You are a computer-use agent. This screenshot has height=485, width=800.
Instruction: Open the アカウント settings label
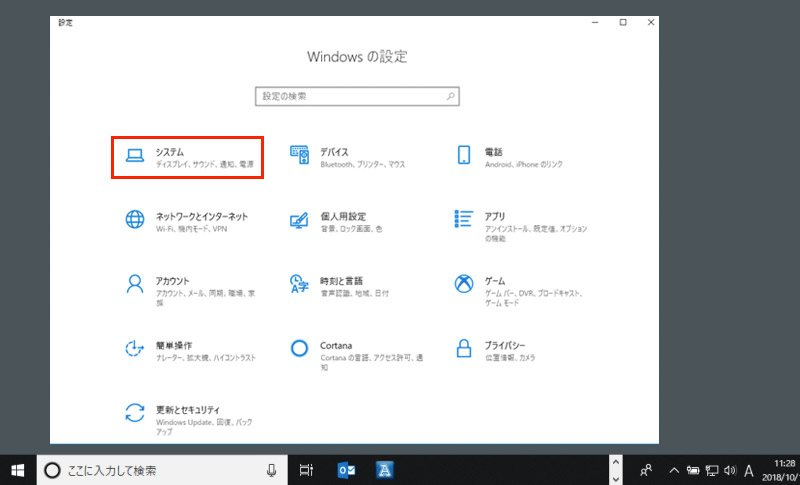[172, 281]
